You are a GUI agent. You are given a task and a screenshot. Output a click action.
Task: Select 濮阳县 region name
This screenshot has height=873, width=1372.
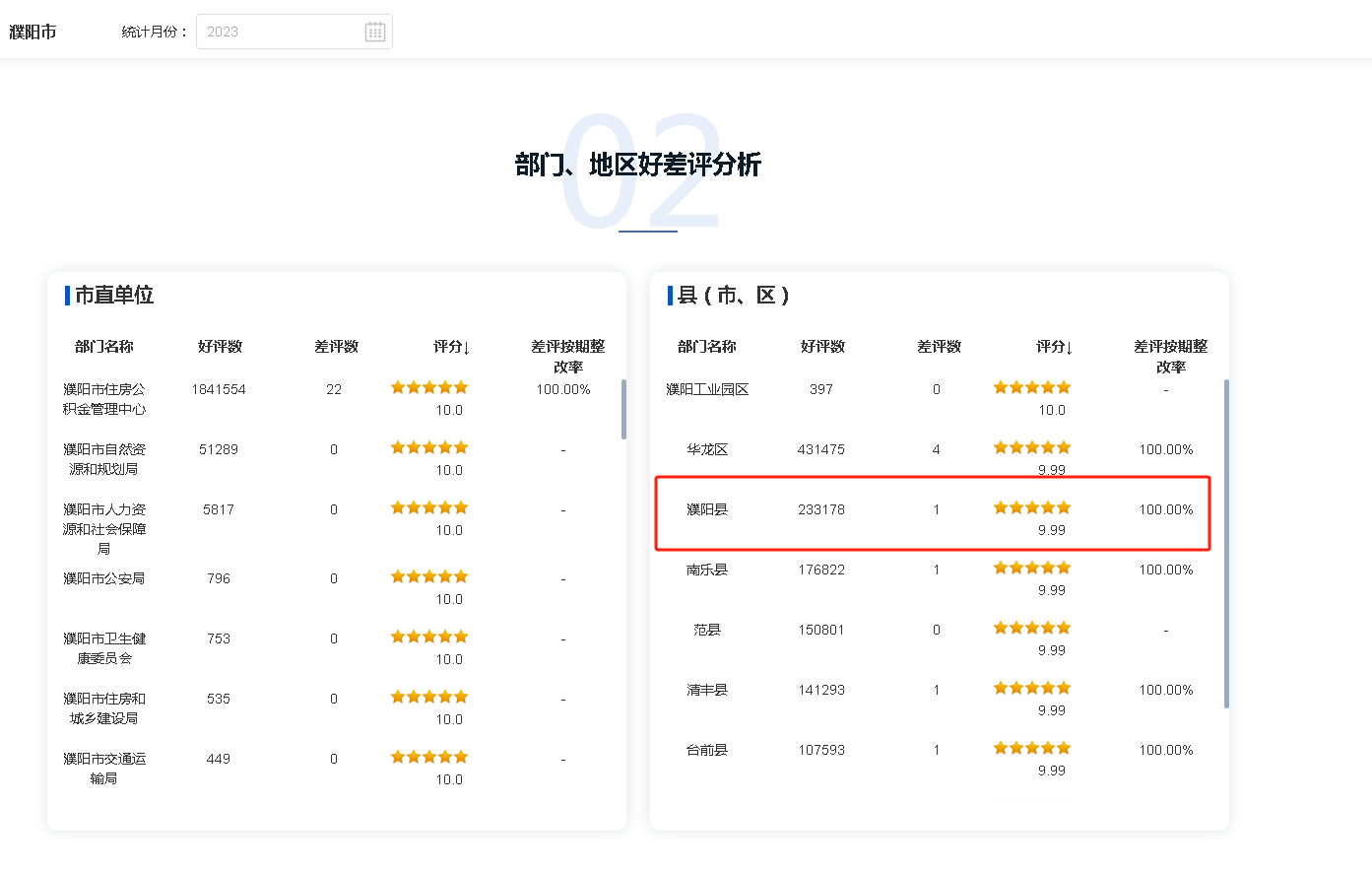[x=707, y=509]
